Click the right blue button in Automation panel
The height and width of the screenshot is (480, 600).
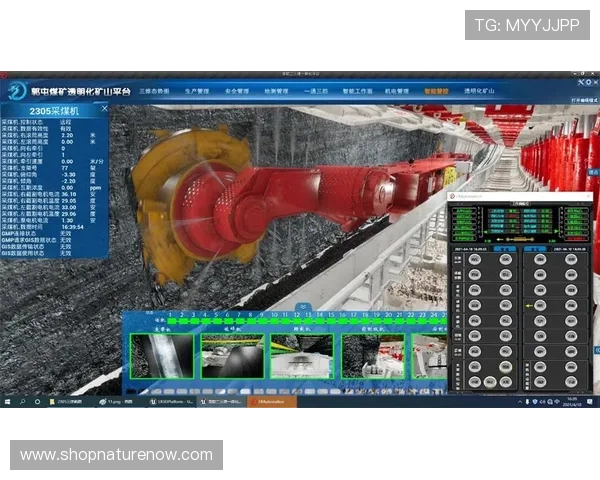[535, 249]
